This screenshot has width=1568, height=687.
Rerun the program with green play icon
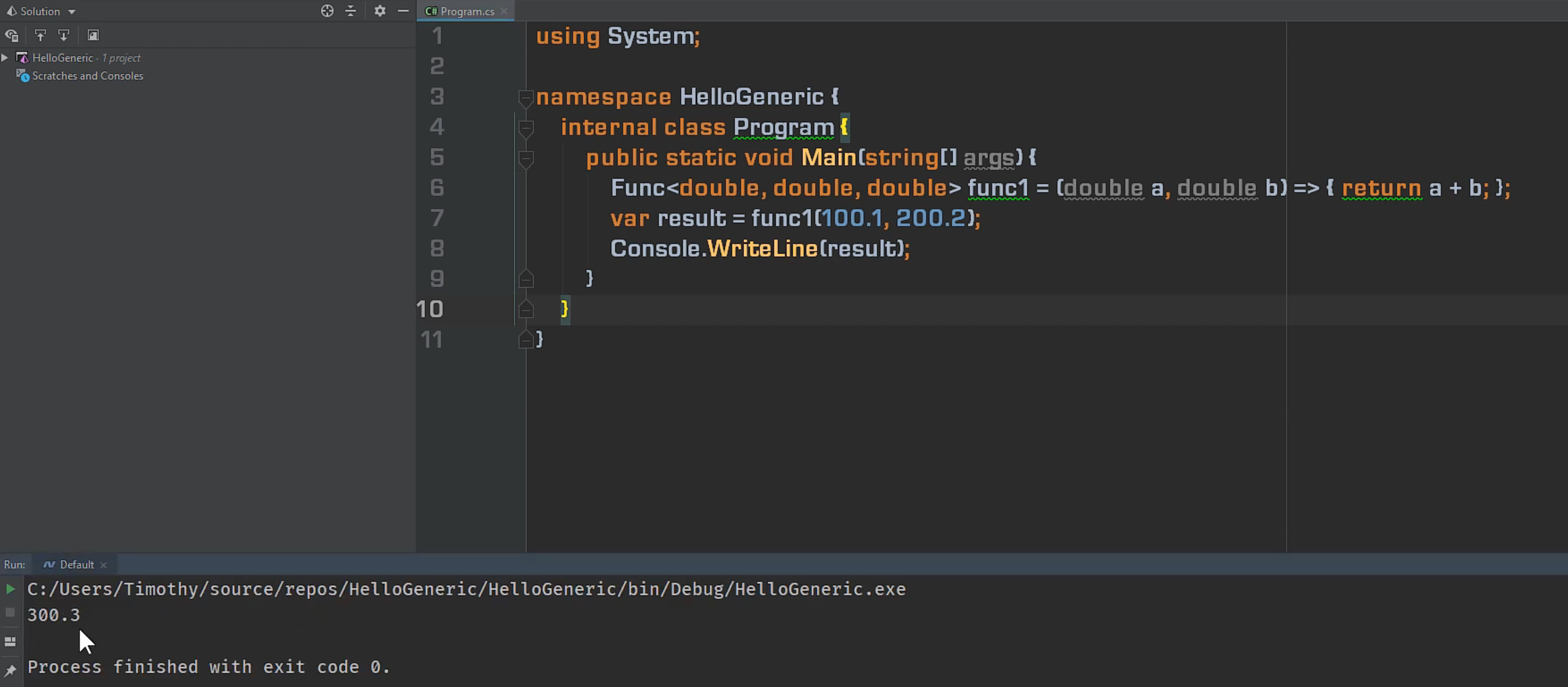[x=10, y=588]
